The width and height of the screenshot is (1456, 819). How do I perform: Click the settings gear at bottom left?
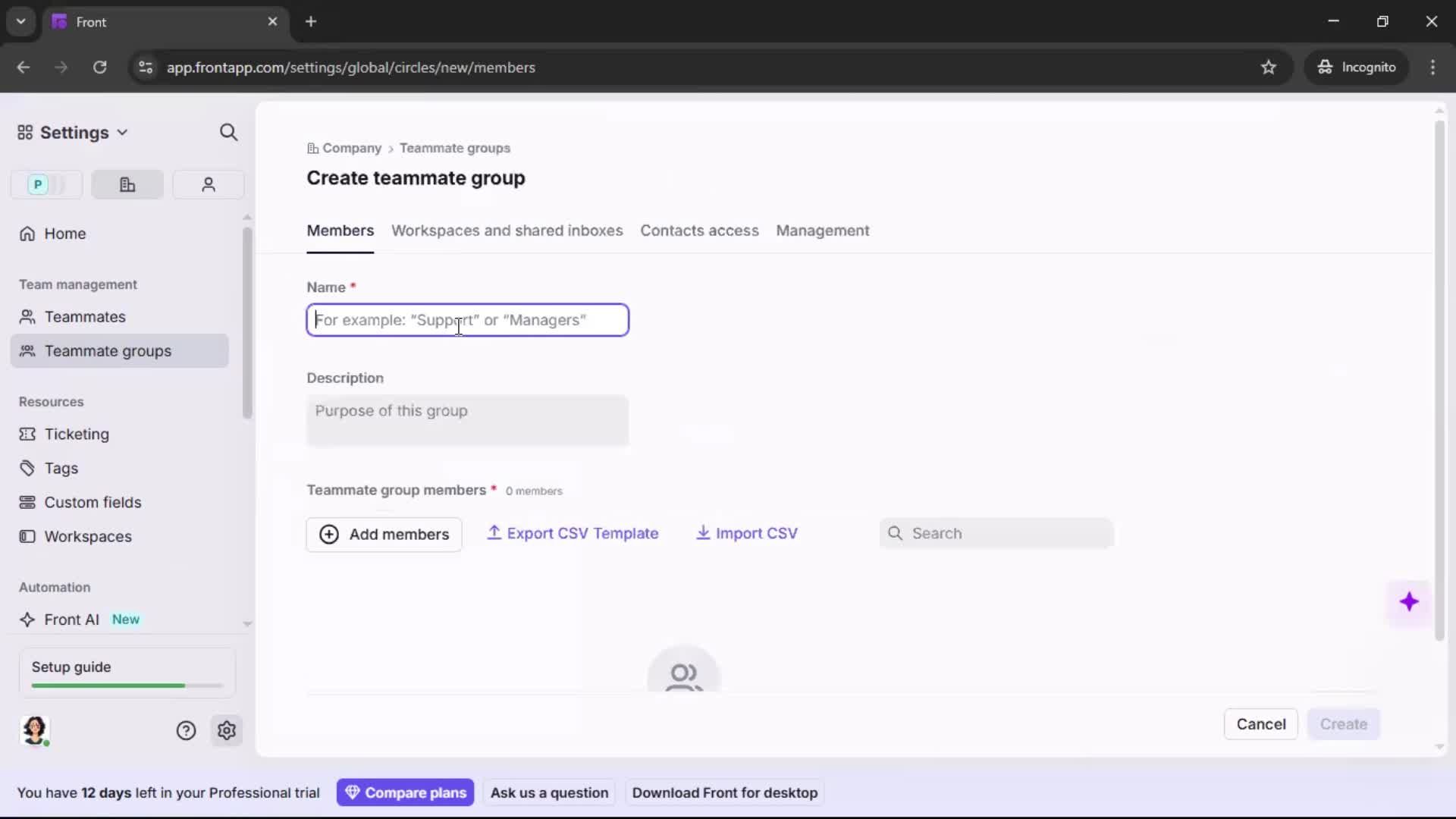click(227, 730)
